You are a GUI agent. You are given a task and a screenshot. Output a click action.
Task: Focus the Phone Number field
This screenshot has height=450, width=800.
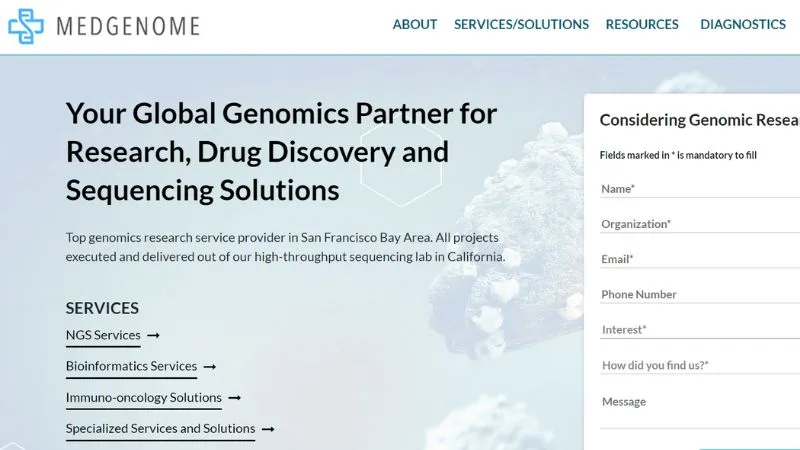700,294
